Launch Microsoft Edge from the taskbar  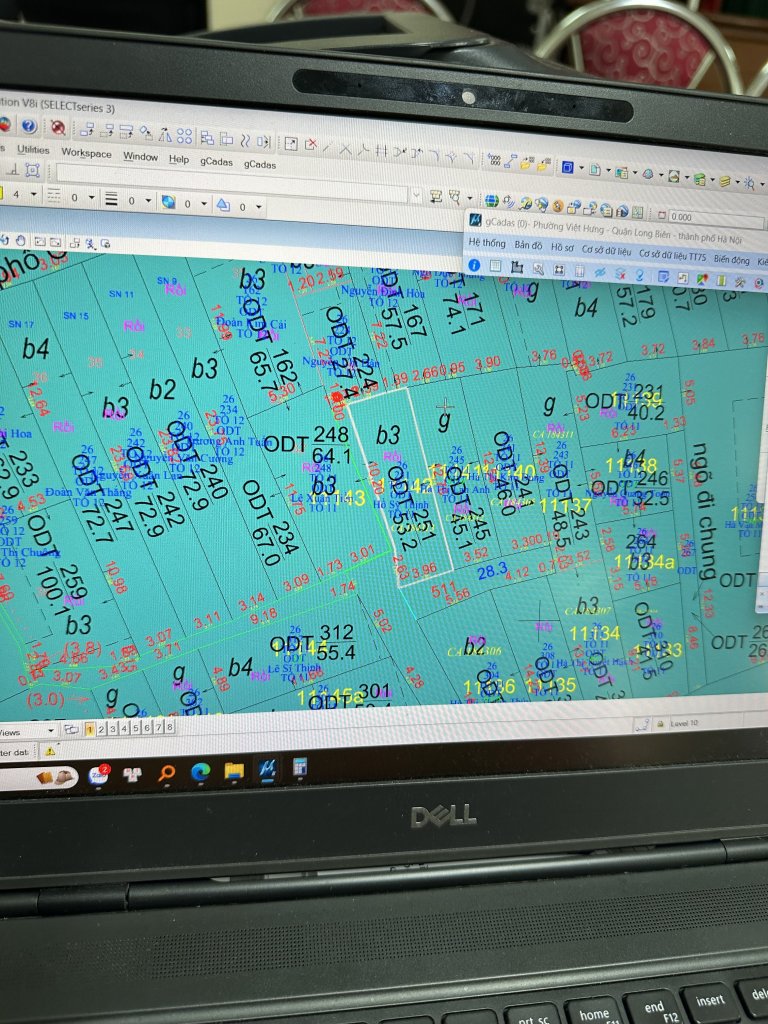(200, 772)
